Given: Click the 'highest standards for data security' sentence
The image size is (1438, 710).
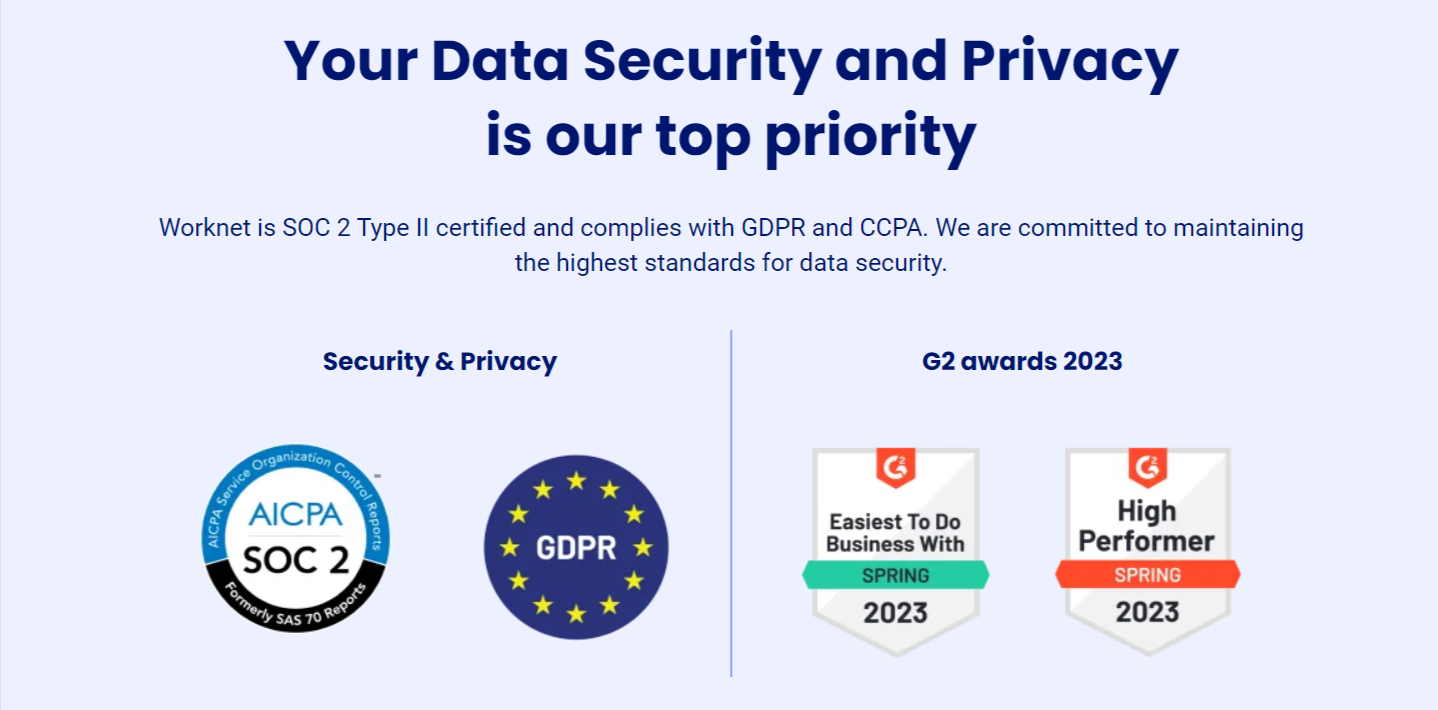Looking at the screenshot, I should pos(731,264).
